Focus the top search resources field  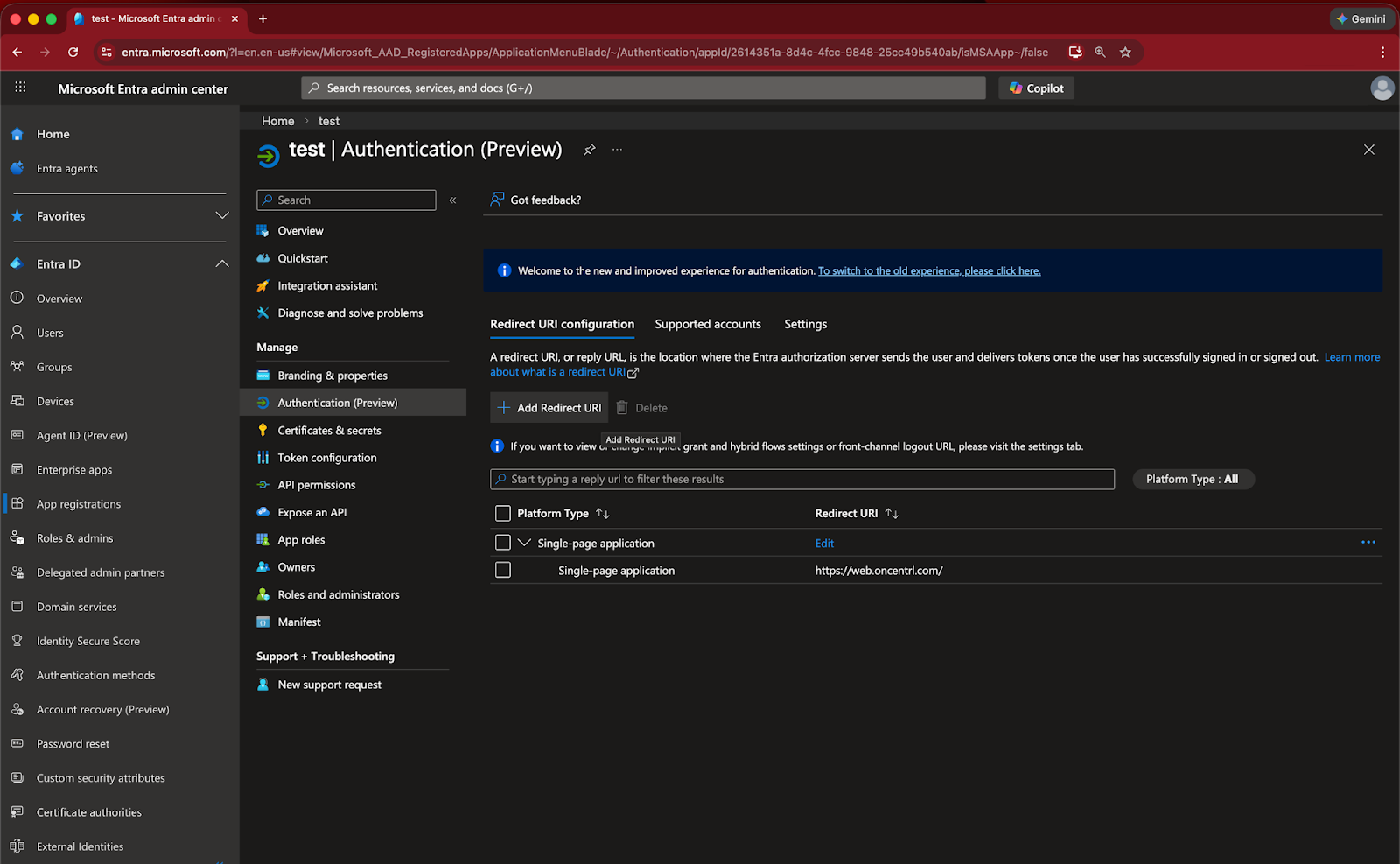[x=644, y=88]
